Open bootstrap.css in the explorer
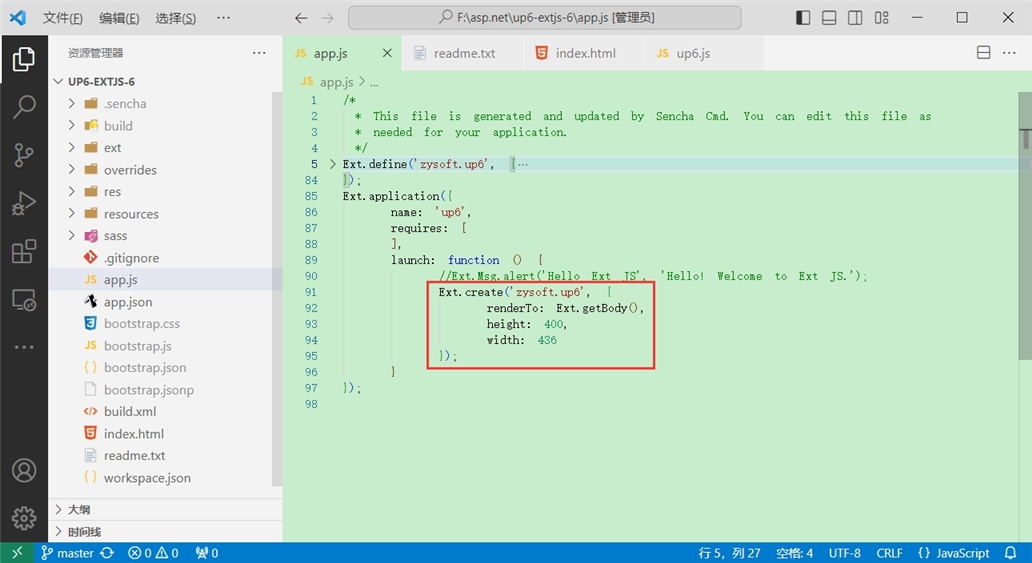 click(x=141, y=324)
